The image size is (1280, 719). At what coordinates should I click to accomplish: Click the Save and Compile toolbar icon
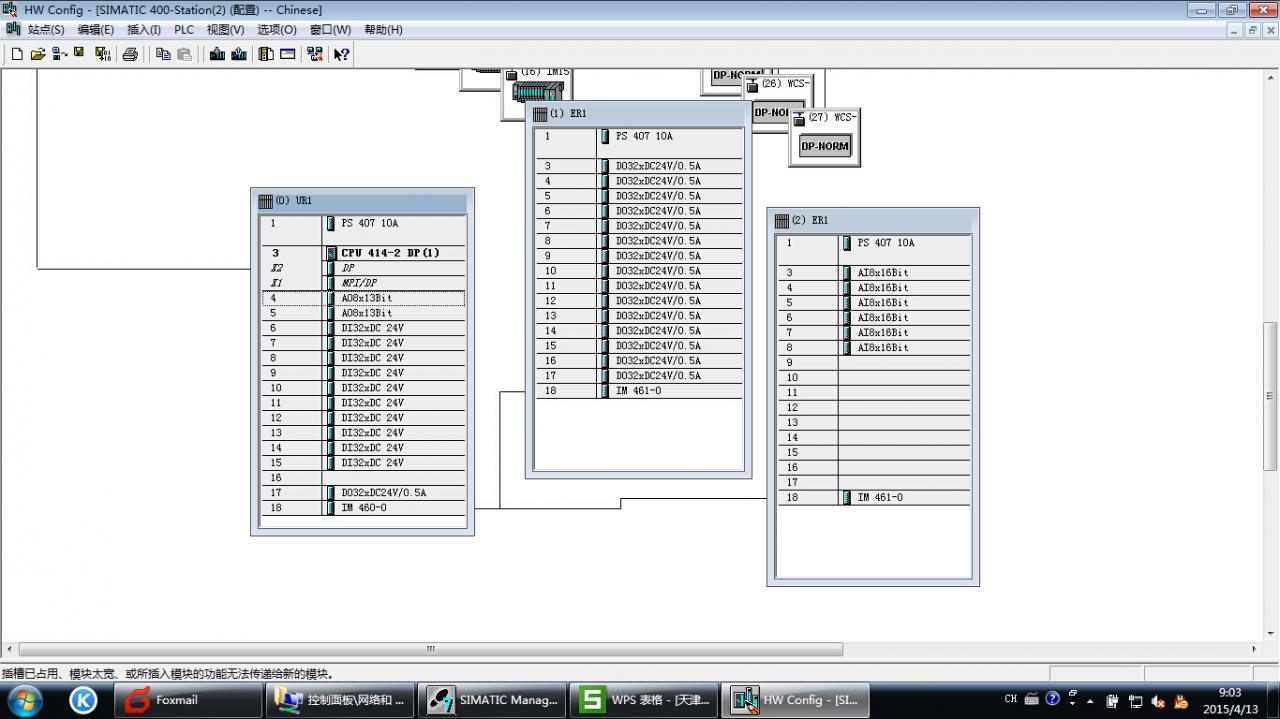(x=103, y=54)
